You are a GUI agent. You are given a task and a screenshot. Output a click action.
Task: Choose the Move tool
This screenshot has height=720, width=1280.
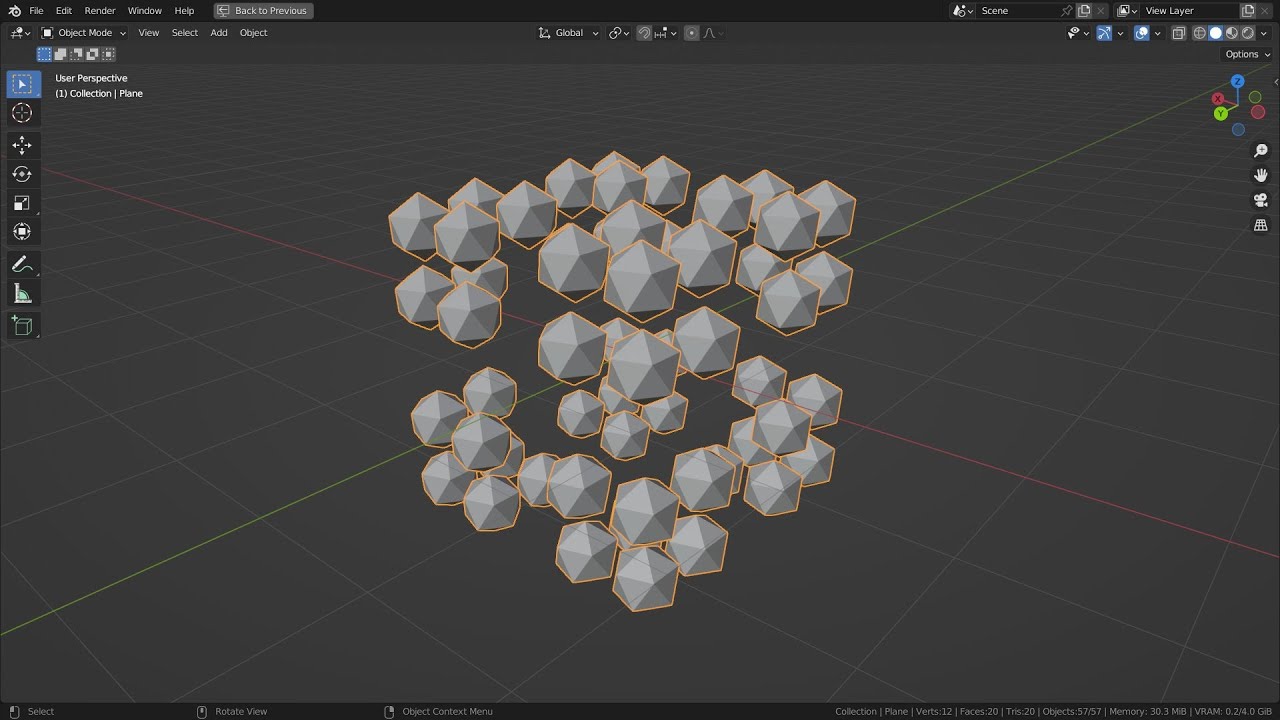22,145
